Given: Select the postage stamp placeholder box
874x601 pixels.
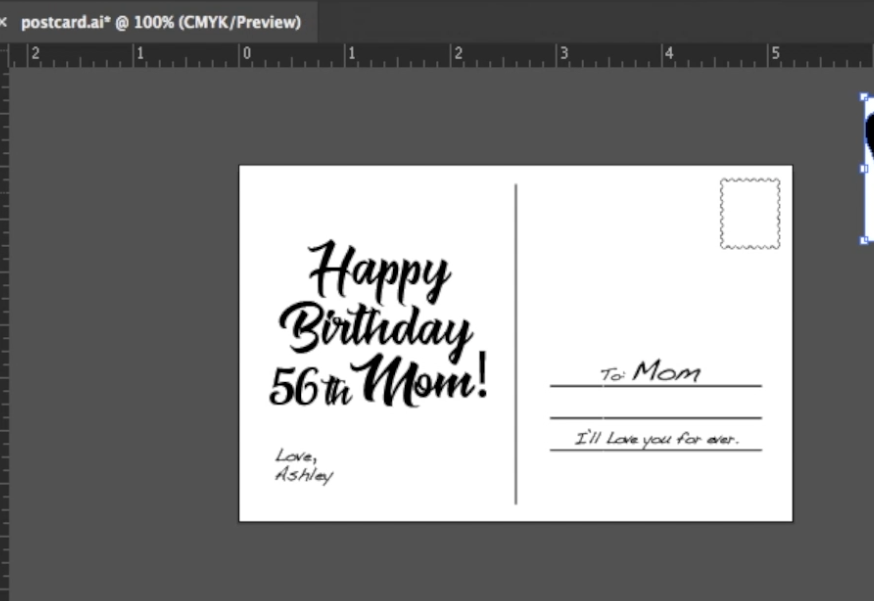Looking at the screenshot, I should pos(750,214).
